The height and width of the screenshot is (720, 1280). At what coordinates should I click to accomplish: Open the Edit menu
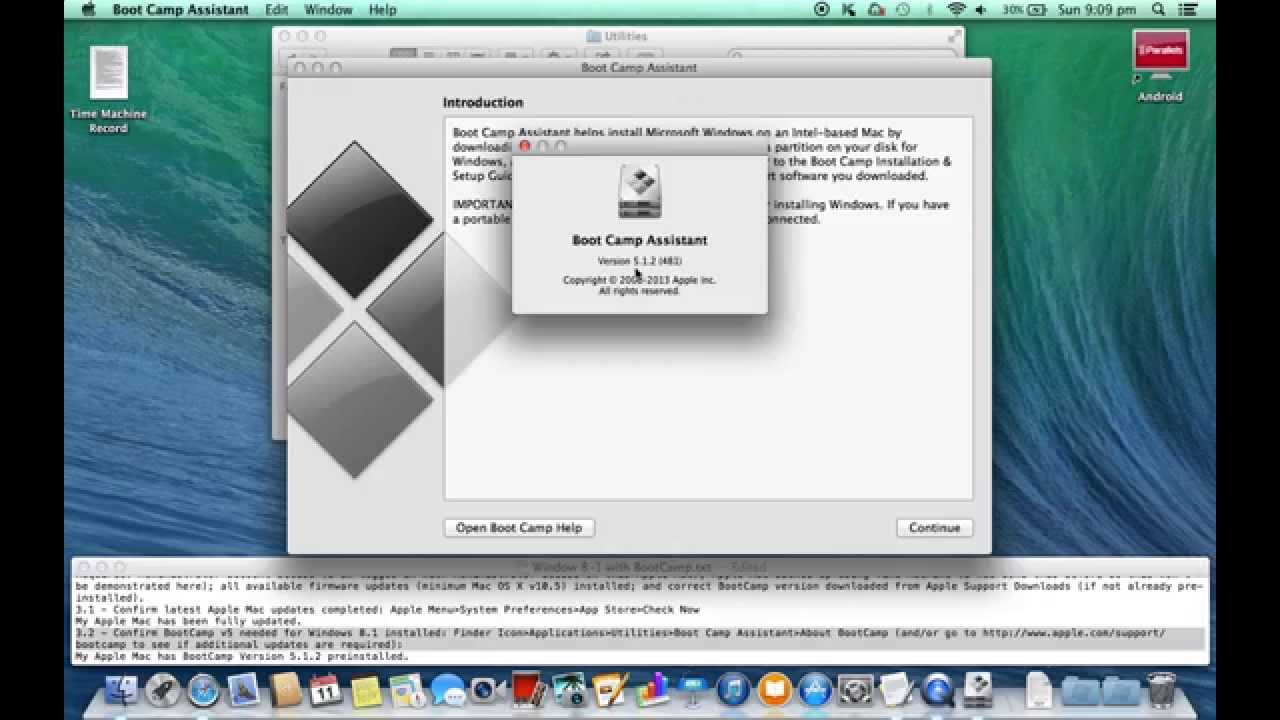coord(277,10)
